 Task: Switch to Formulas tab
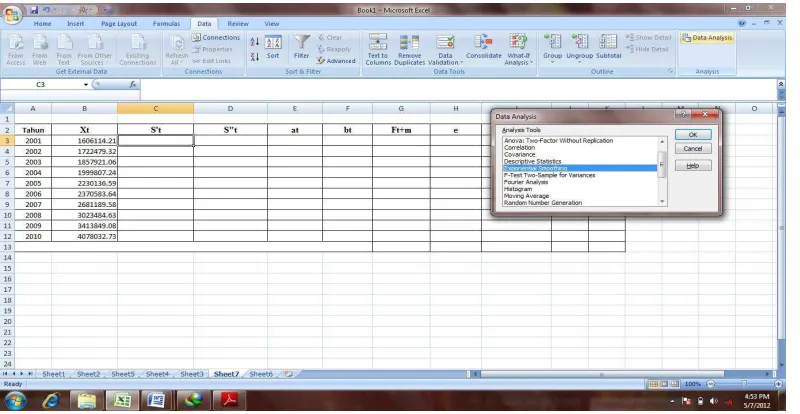166,23
